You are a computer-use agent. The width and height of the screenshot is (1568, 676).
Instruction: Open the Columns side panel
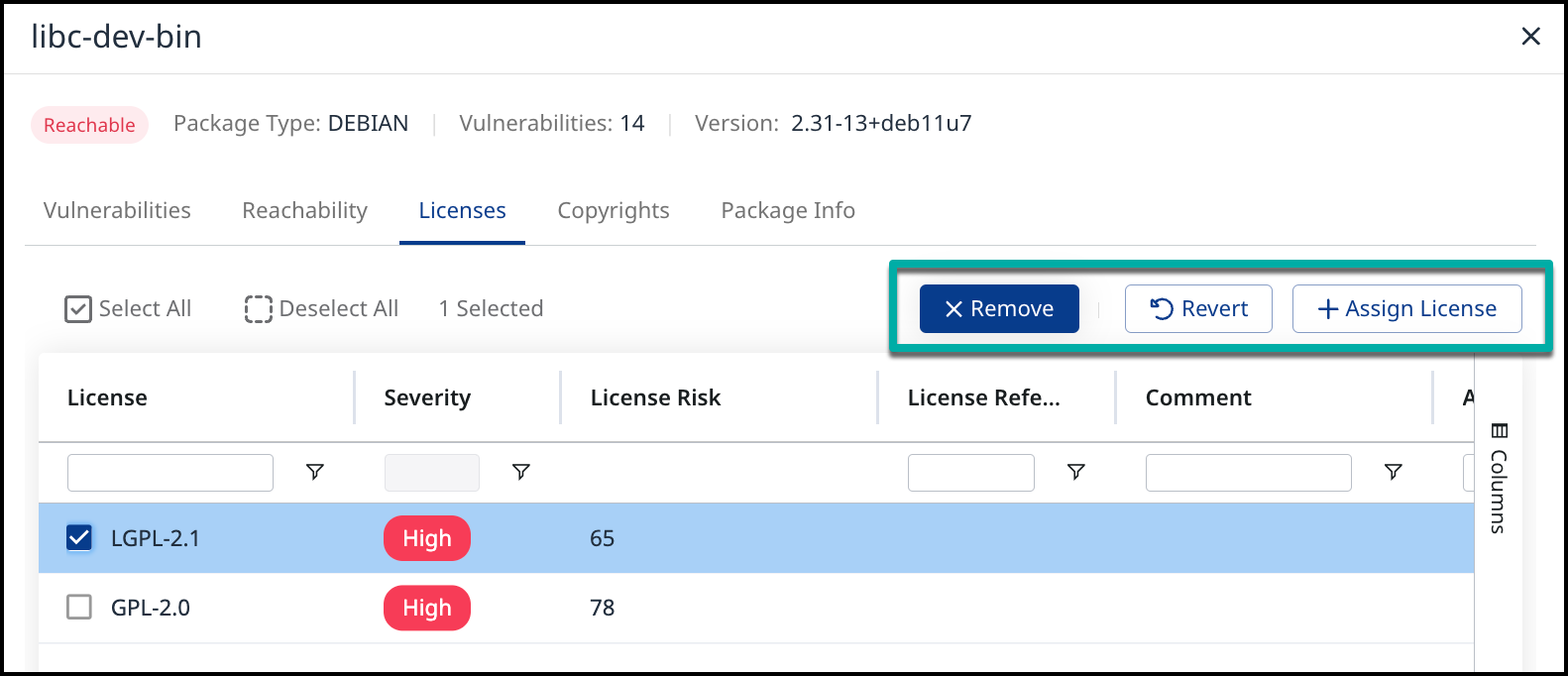(x=1499, y=479)
